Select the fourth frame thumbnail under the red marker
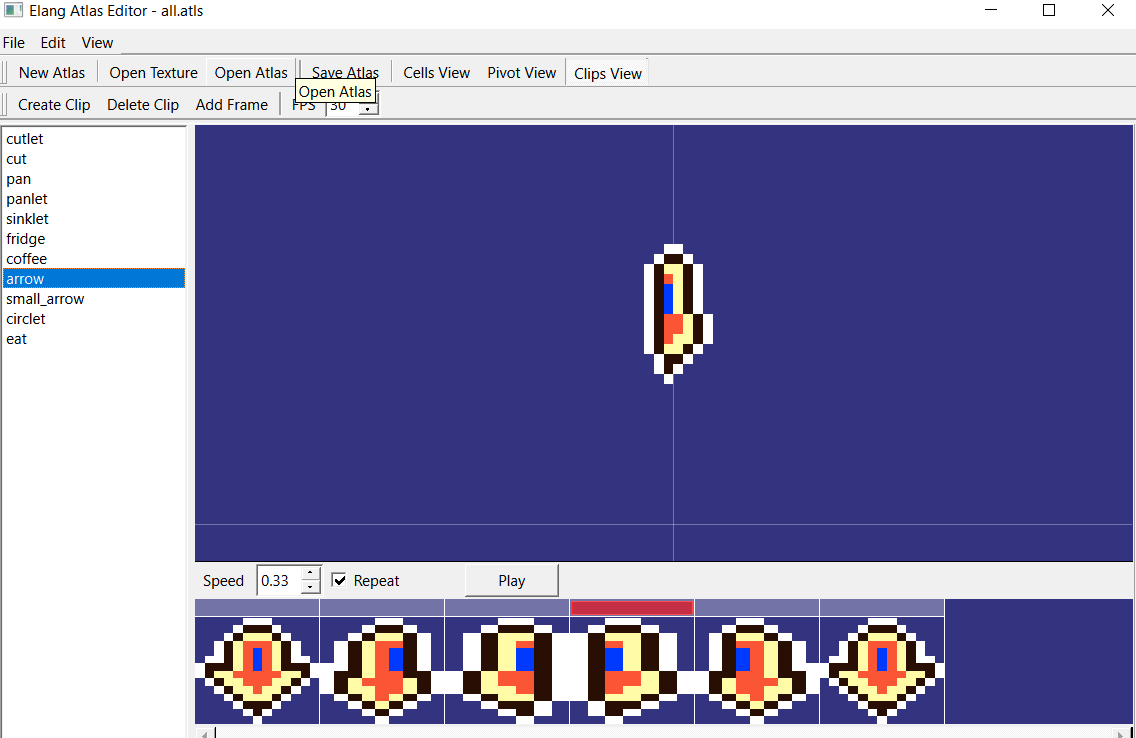 [632, 670]
